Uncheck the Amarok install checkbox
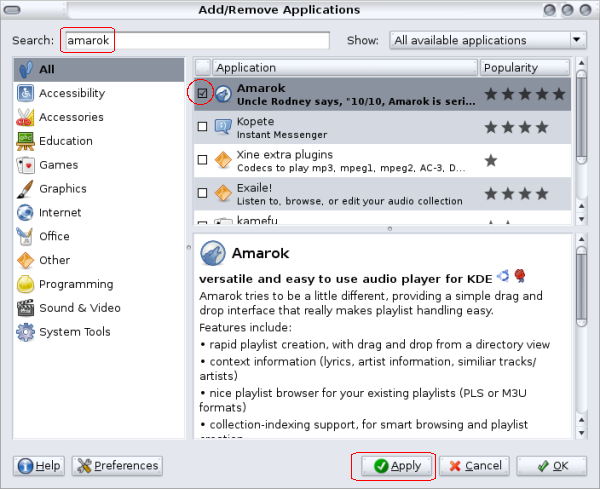The image size is (600, 489). pyautogui.click(x=202, y=93)
